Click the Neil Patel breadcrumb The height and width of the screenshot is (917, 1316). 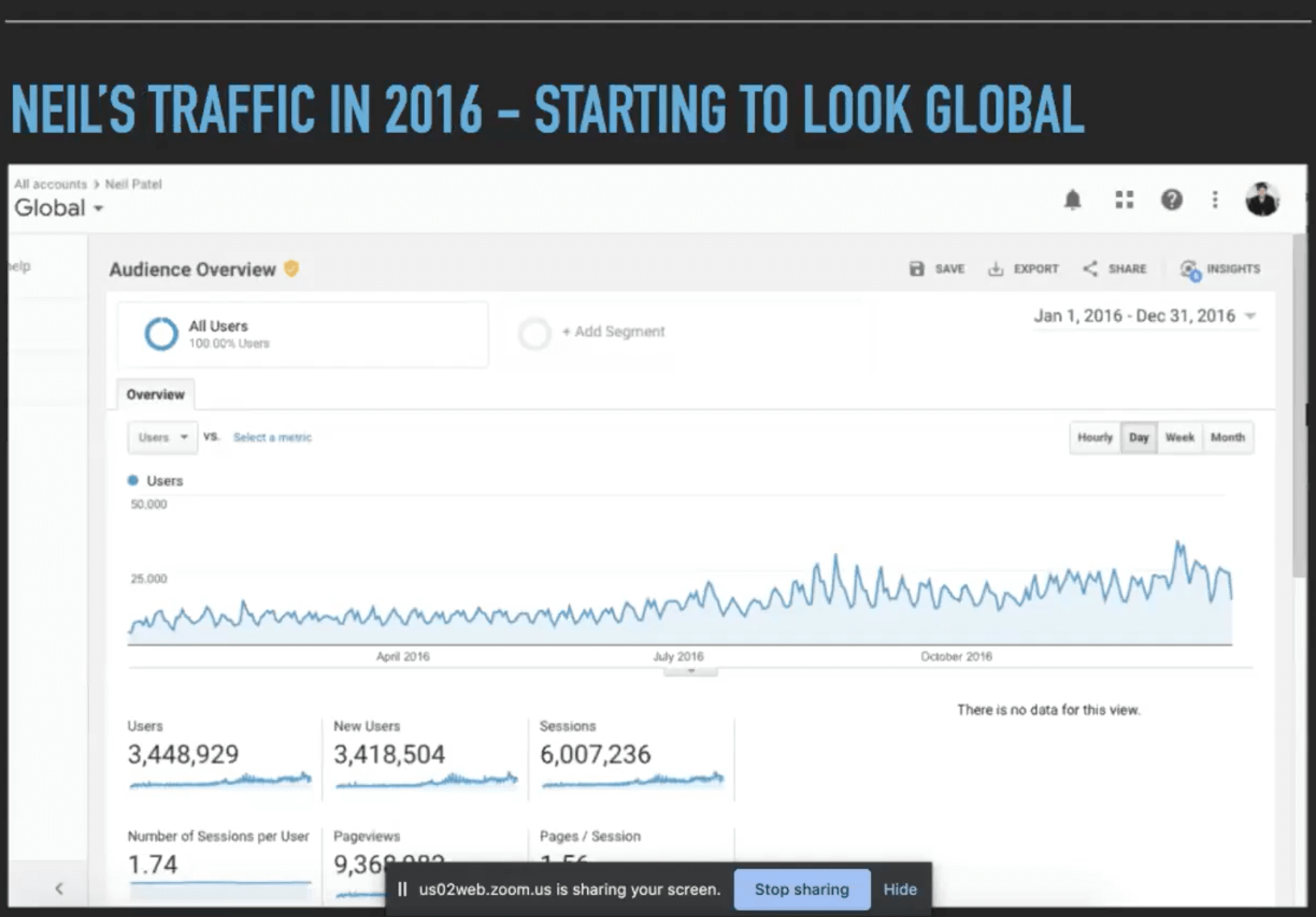coord(133,184)
